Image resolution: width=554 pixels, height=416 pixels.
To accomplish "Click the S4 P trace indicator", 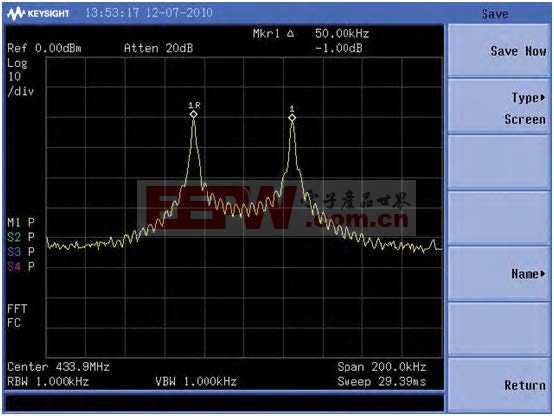I will [21, 266].
